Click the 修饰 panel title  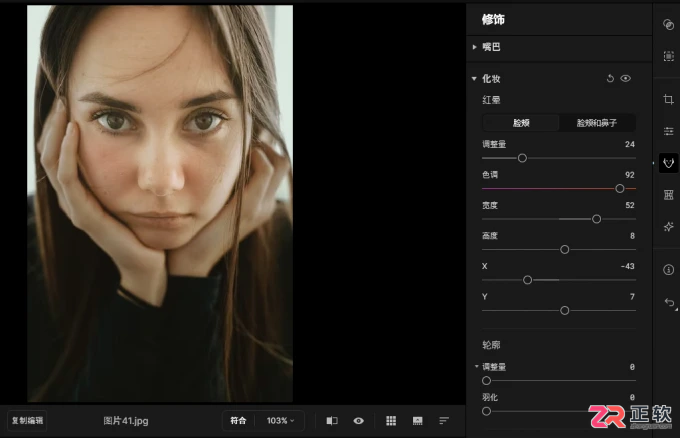(493, 20)
